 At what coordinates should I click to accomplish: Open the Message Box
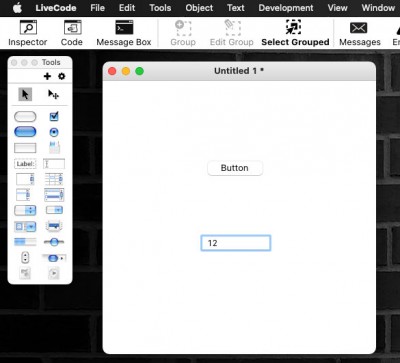pyautogui.click(x=124, y=33)
